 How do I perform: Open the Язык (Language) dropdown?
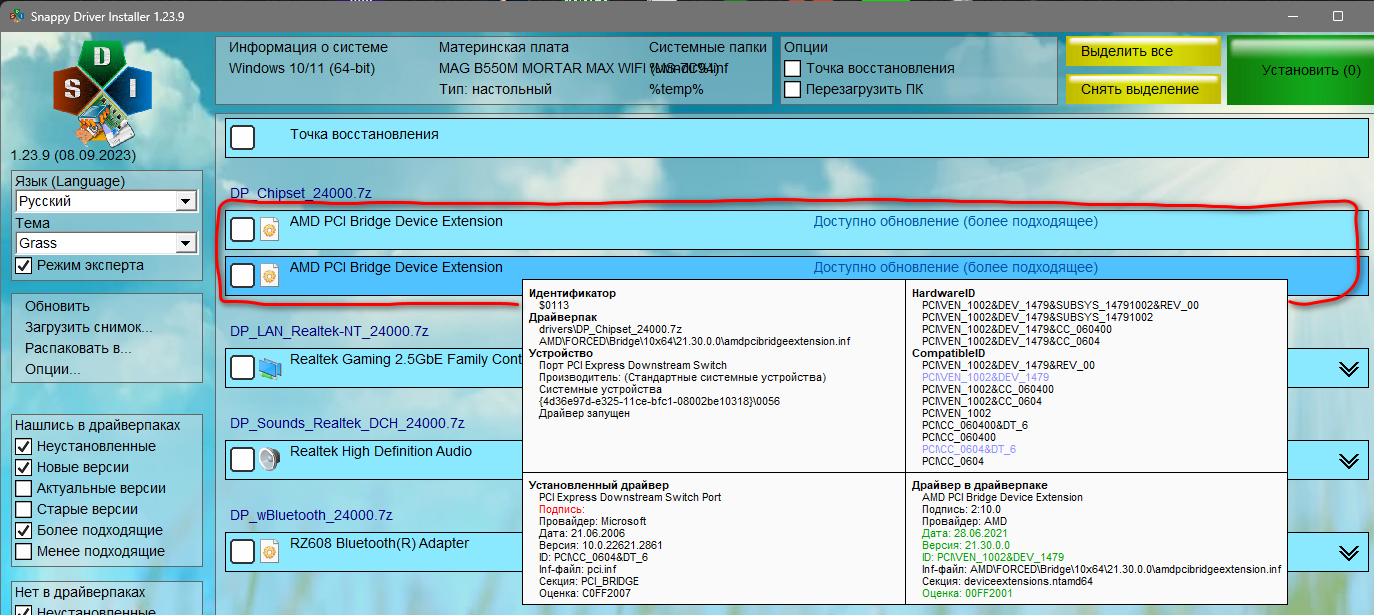click(185, 202)
